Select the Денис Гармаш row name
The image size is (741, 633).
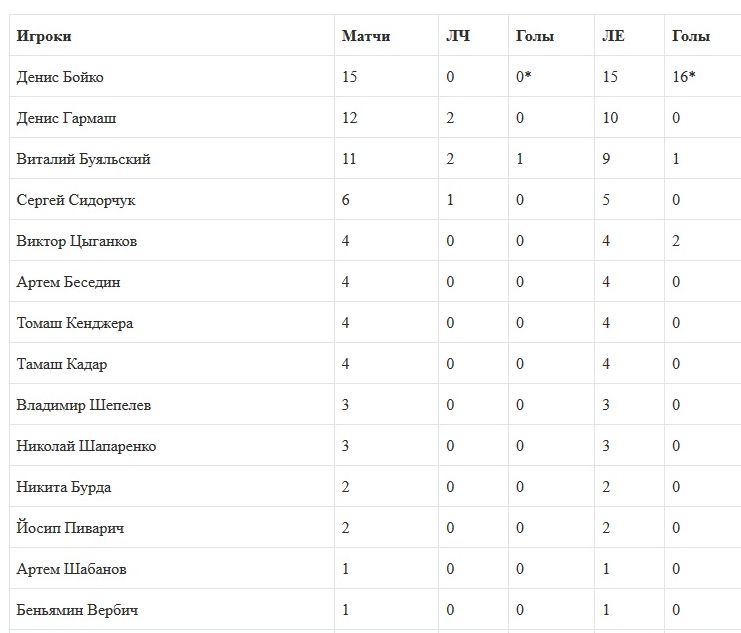click(x=66, y=118)
